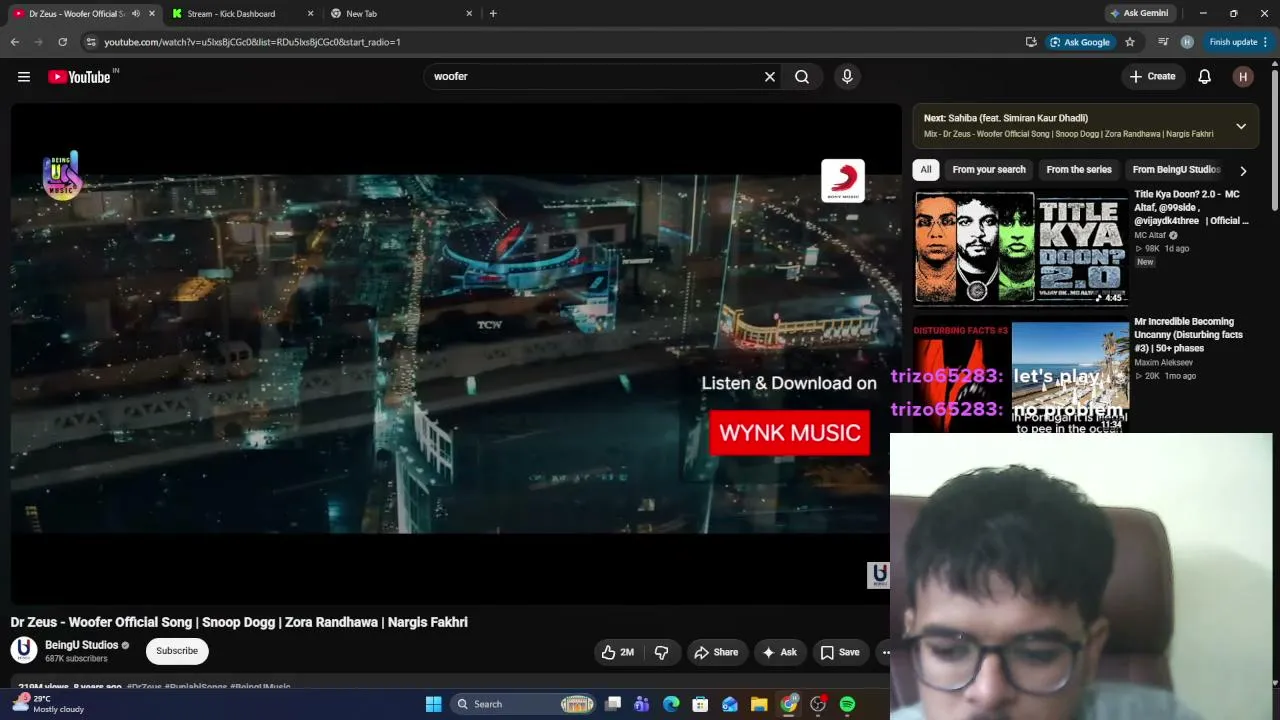Mute the YouTube tab via speaker icon
The image size is (1280, 720).
point(135,14)
